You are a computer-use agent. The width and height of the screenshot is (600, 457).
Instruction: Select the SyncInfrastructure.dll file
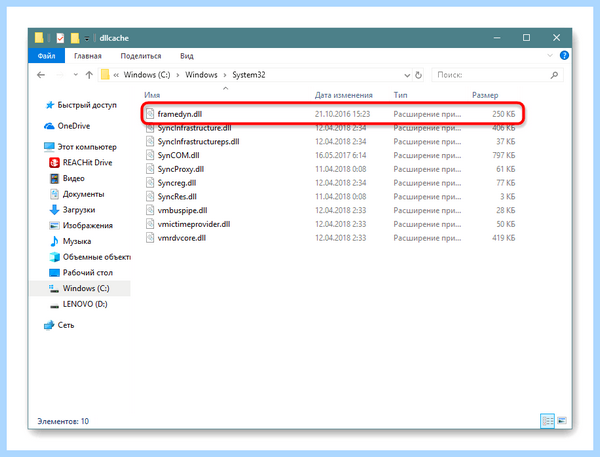[x=330, y=128]
